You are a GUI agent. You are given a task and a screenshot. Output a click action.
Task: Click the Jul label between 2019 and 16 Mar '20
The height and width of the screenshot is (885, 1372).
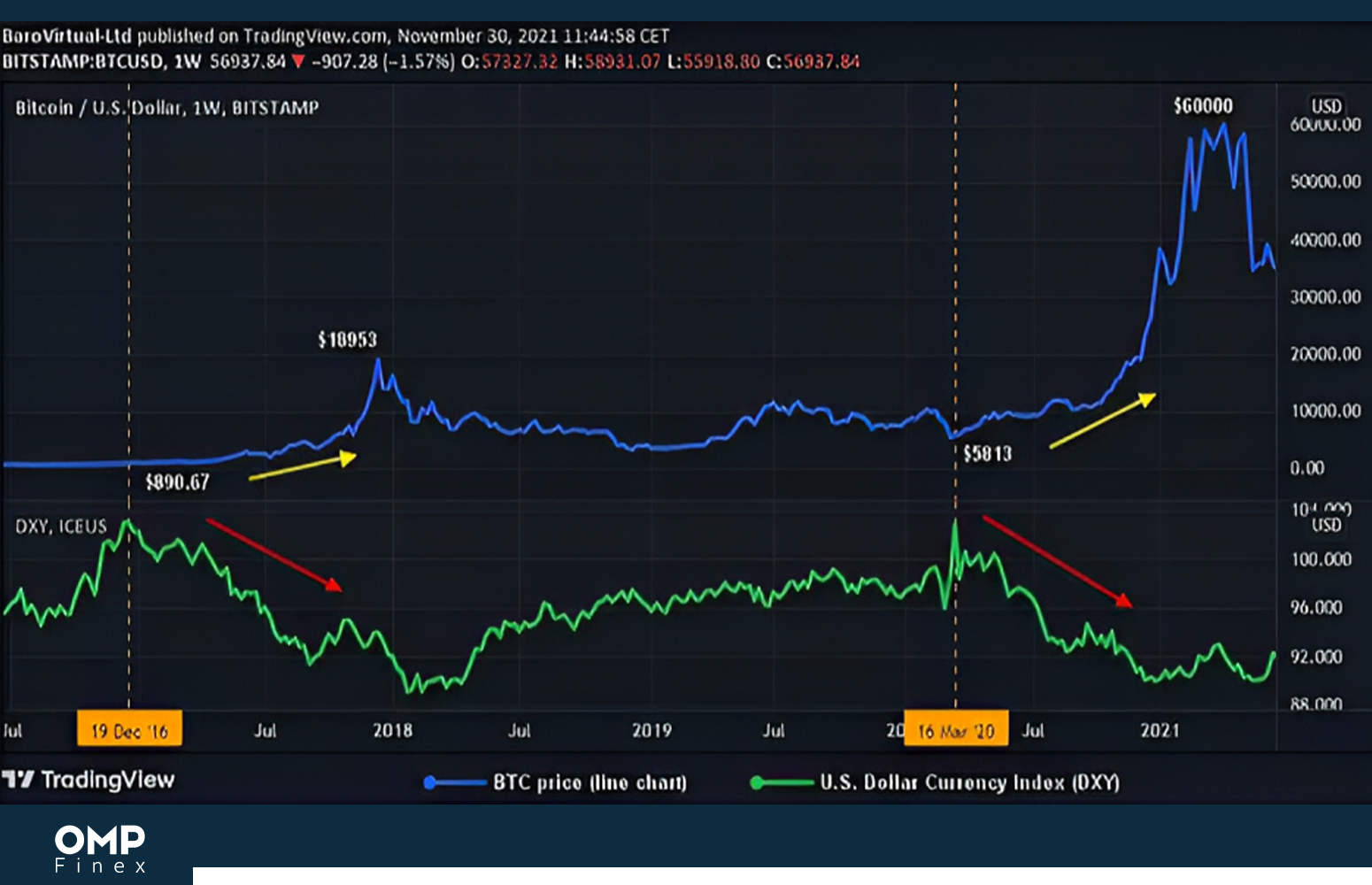coord(774,730)
